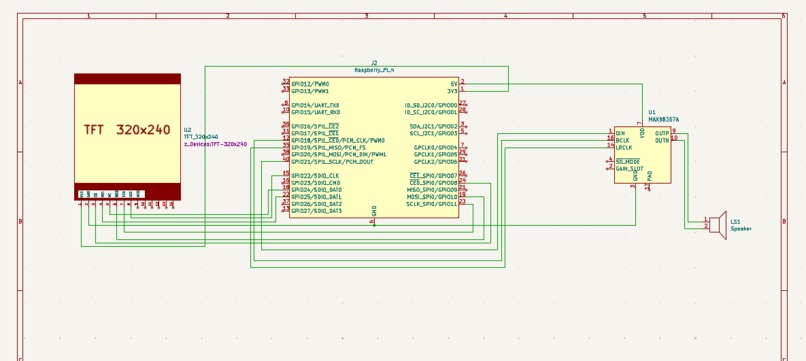Viewport: 806px width, 361px height.
Task: Select the CE1_SPI0/GPIO07 pin label
Action: tap(433, 176)
